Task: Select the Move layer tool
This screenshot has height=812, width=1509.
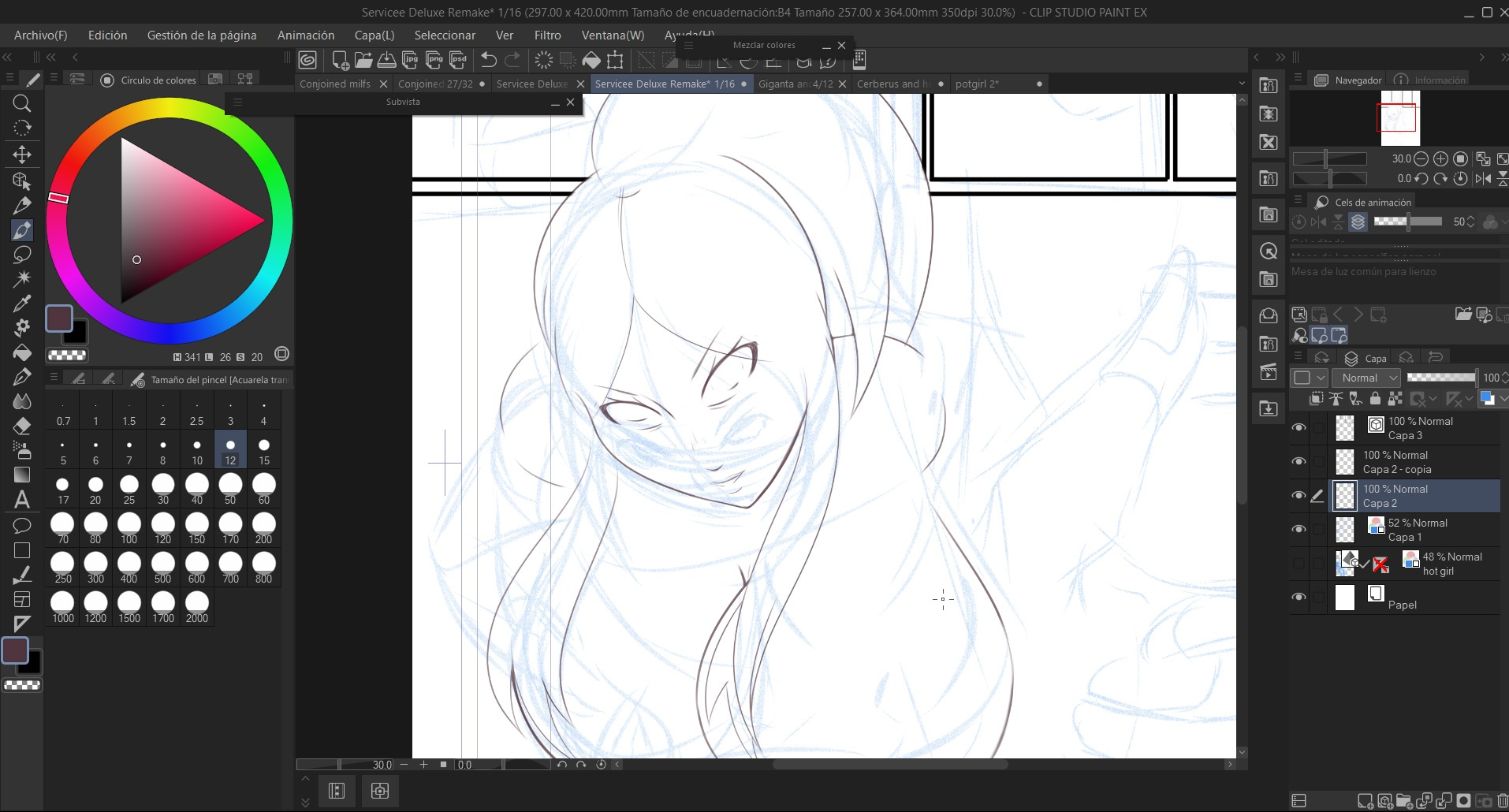Action: click(22, 155)
